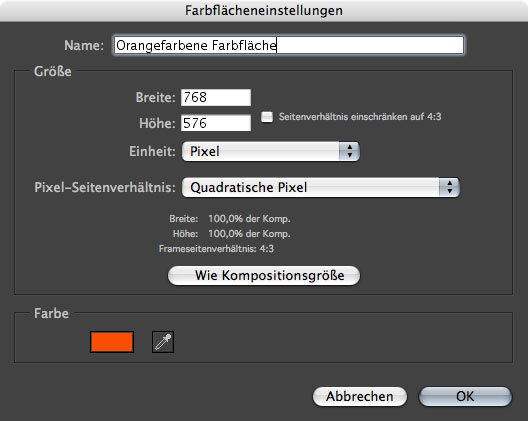528x421 pixels.
Task: Cancel with the Abbrechen button
Action: pyautogui.click(x=360, y=396)
